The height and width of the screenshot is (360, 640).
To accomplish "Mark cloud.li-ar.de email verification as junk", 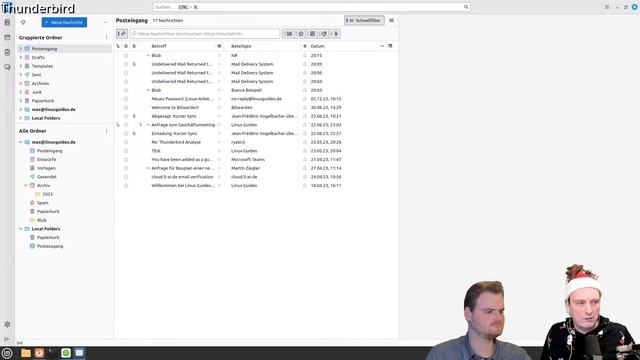I will click(304, 177).
